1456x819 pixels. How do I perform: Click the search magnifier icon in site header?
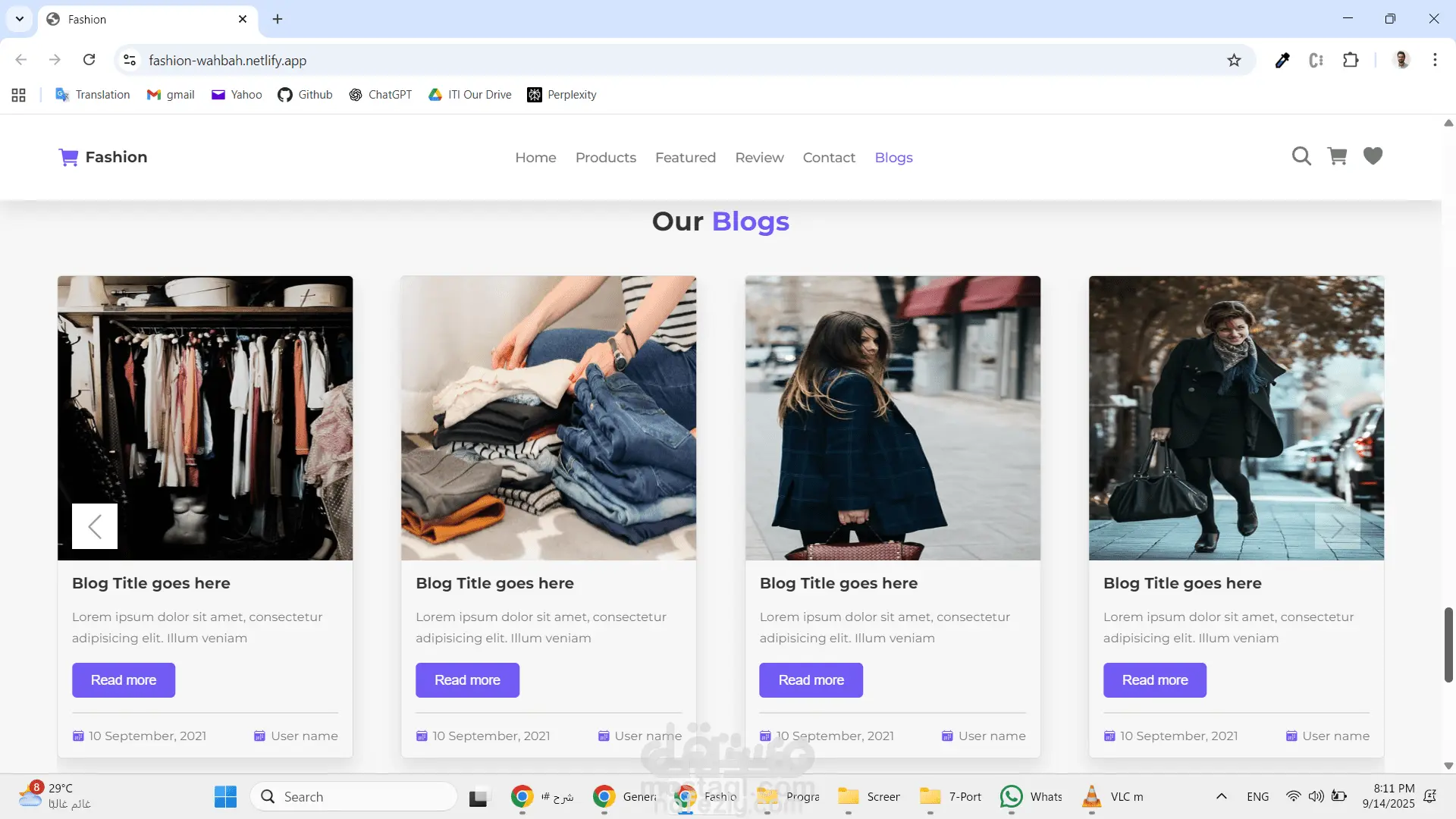[x=1301, y=156]
